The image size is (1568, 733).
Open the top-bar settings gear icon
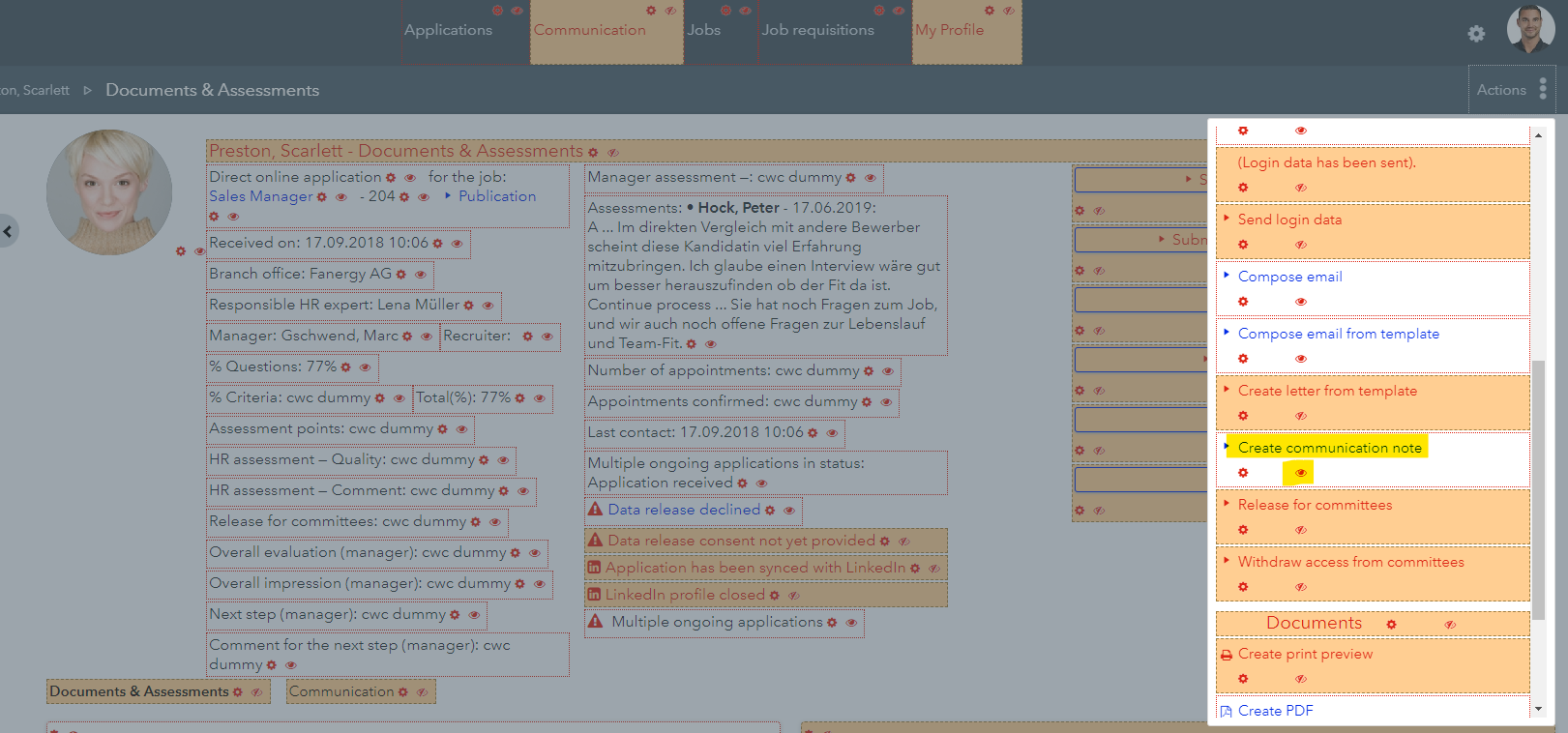pyautogui.click(x=1476, y=34)
